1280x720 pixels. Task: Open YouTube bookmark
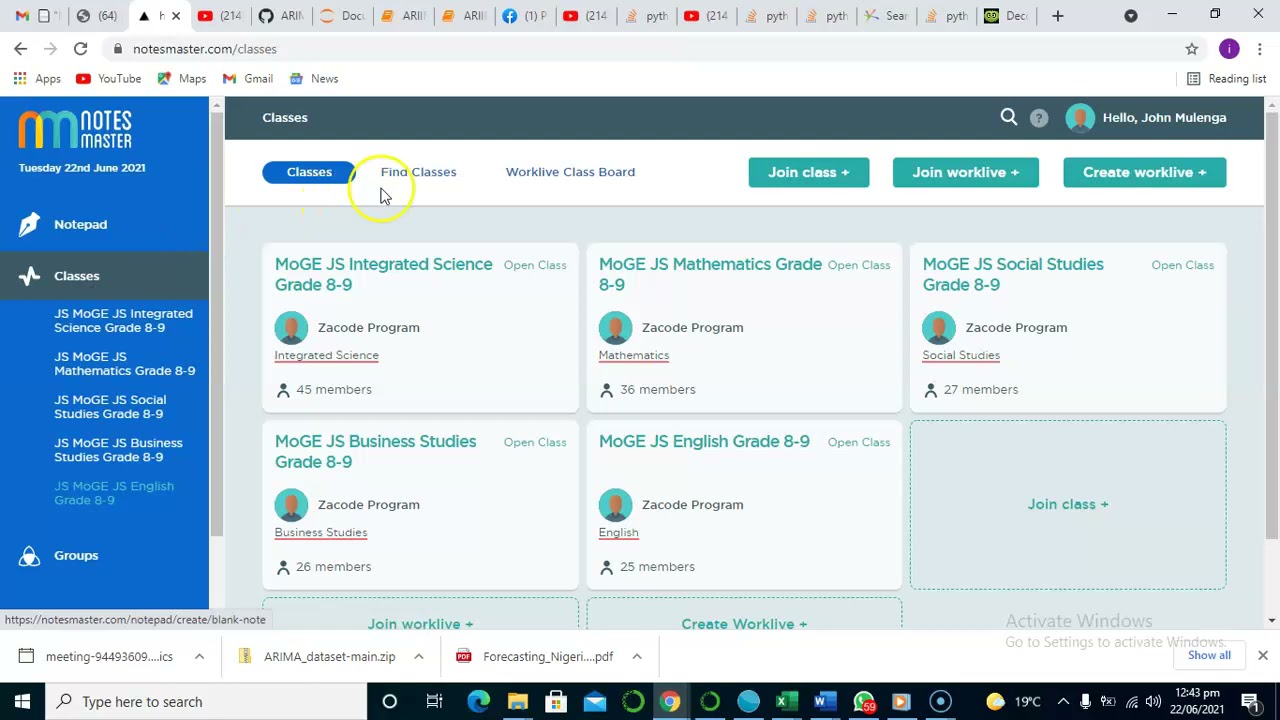coord(109,78)
